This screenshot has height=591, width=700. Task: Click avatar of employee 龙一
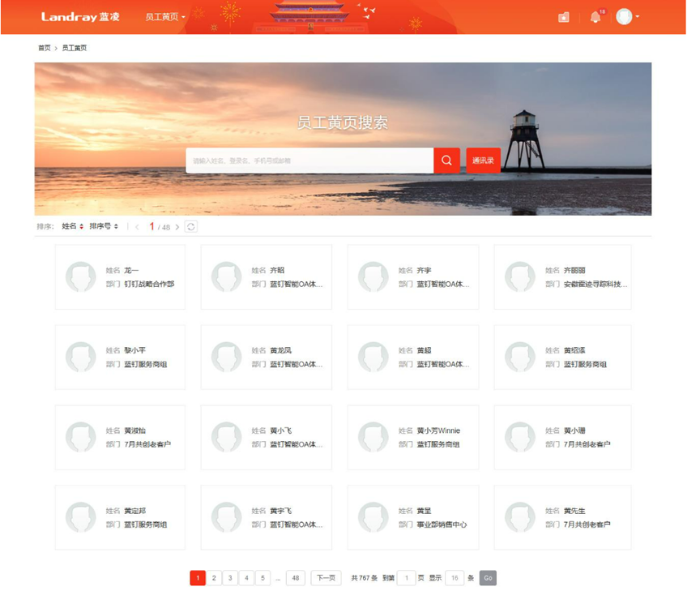click(x=80, y=277)
